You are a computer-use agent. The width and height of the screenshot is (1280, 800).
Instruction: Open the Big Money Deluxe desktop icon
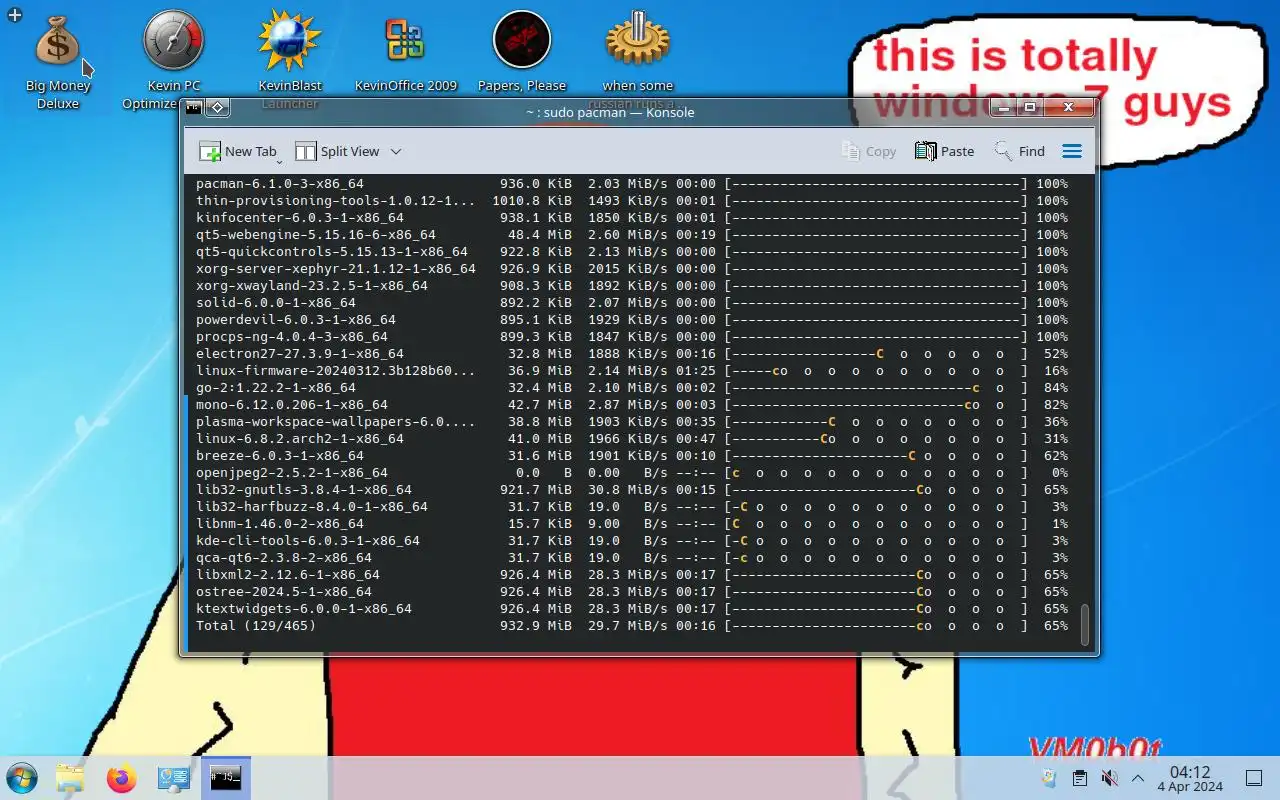(58, 60)
